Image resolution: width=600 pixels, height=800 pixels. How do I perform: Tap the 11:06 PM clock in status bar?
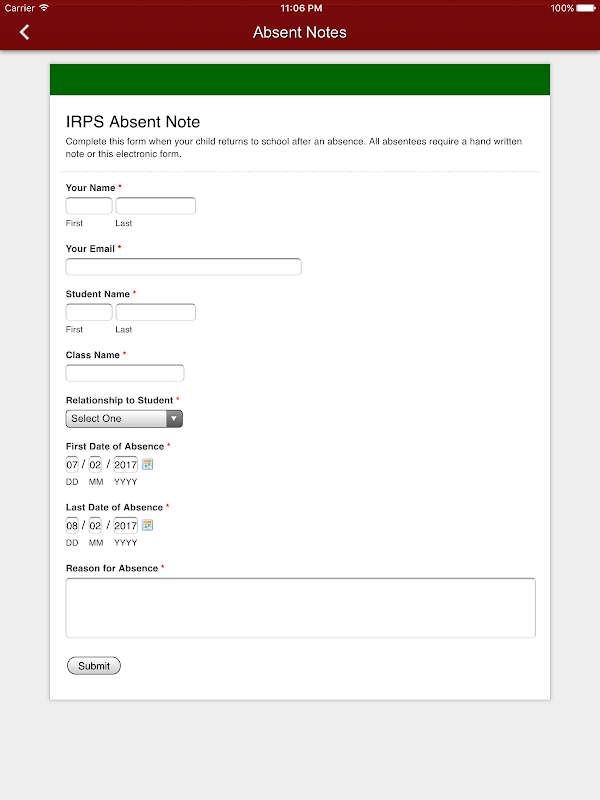tap(301, 8)
